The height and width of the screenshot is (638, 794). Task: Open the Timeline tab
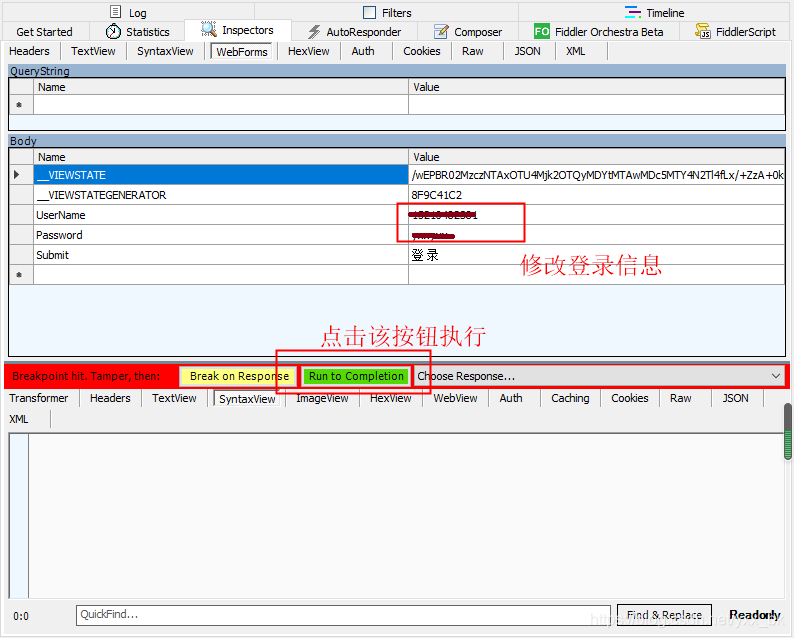coord(654,12)
